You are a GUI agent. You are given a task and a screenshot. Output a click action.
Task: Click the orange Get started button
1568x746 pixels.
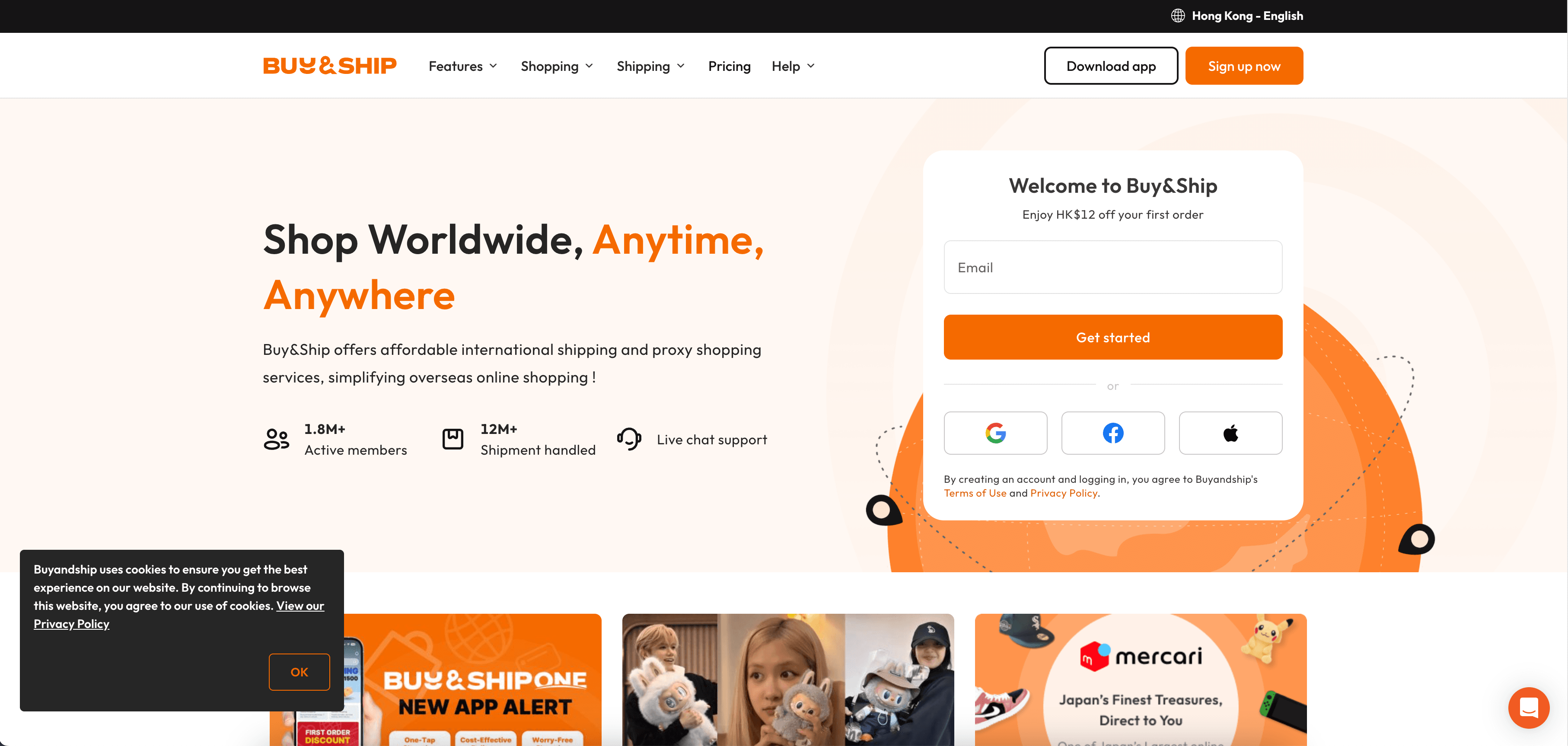pos(1113,337)
